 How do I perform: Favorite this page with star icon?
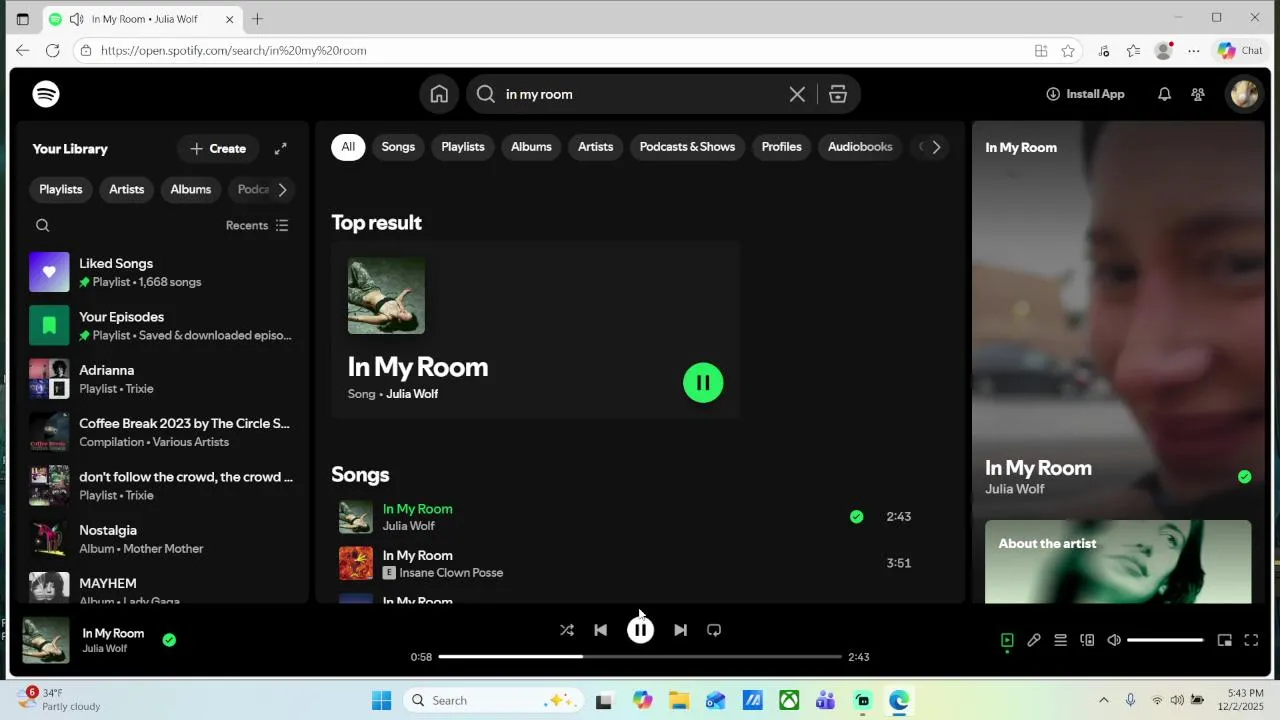1068,50
